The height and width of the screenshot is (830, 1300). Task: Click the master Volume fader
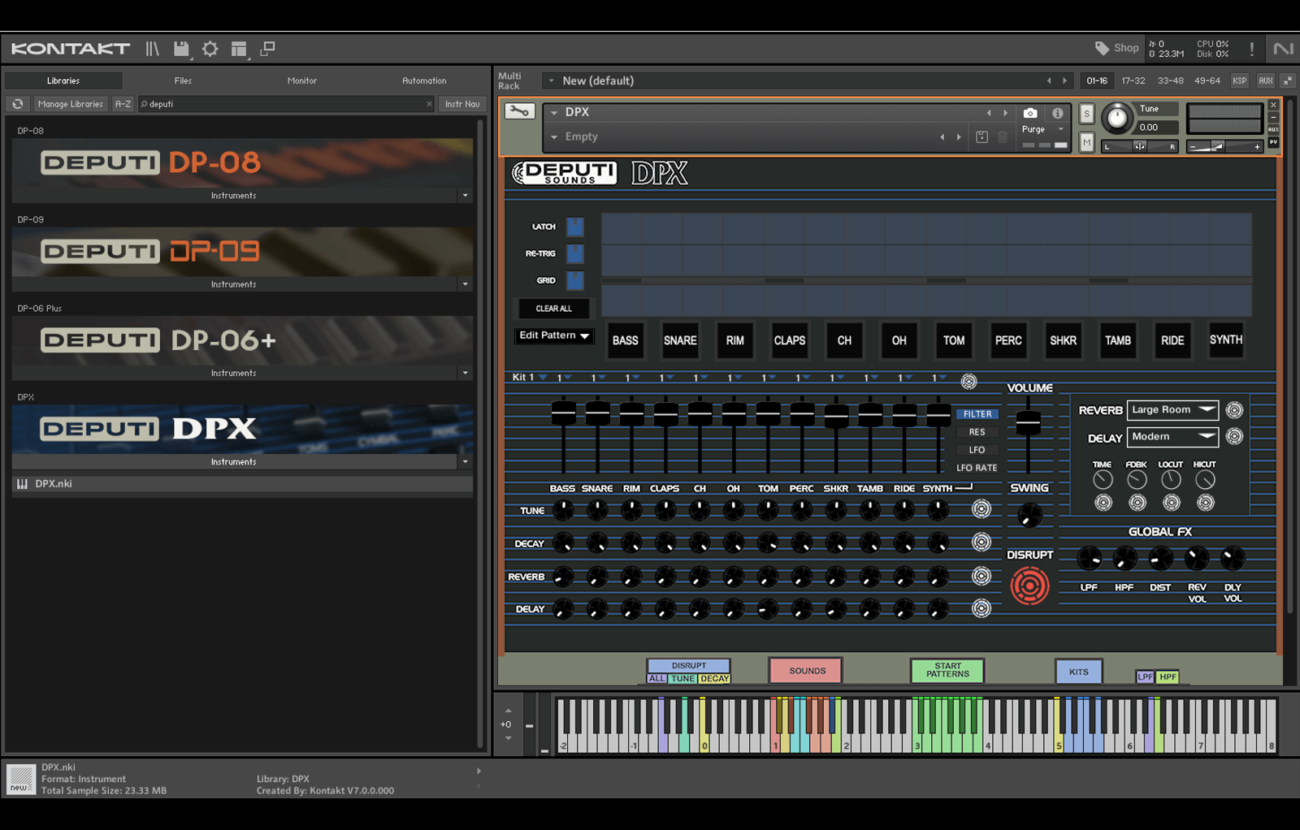[x=1028, y=423]
